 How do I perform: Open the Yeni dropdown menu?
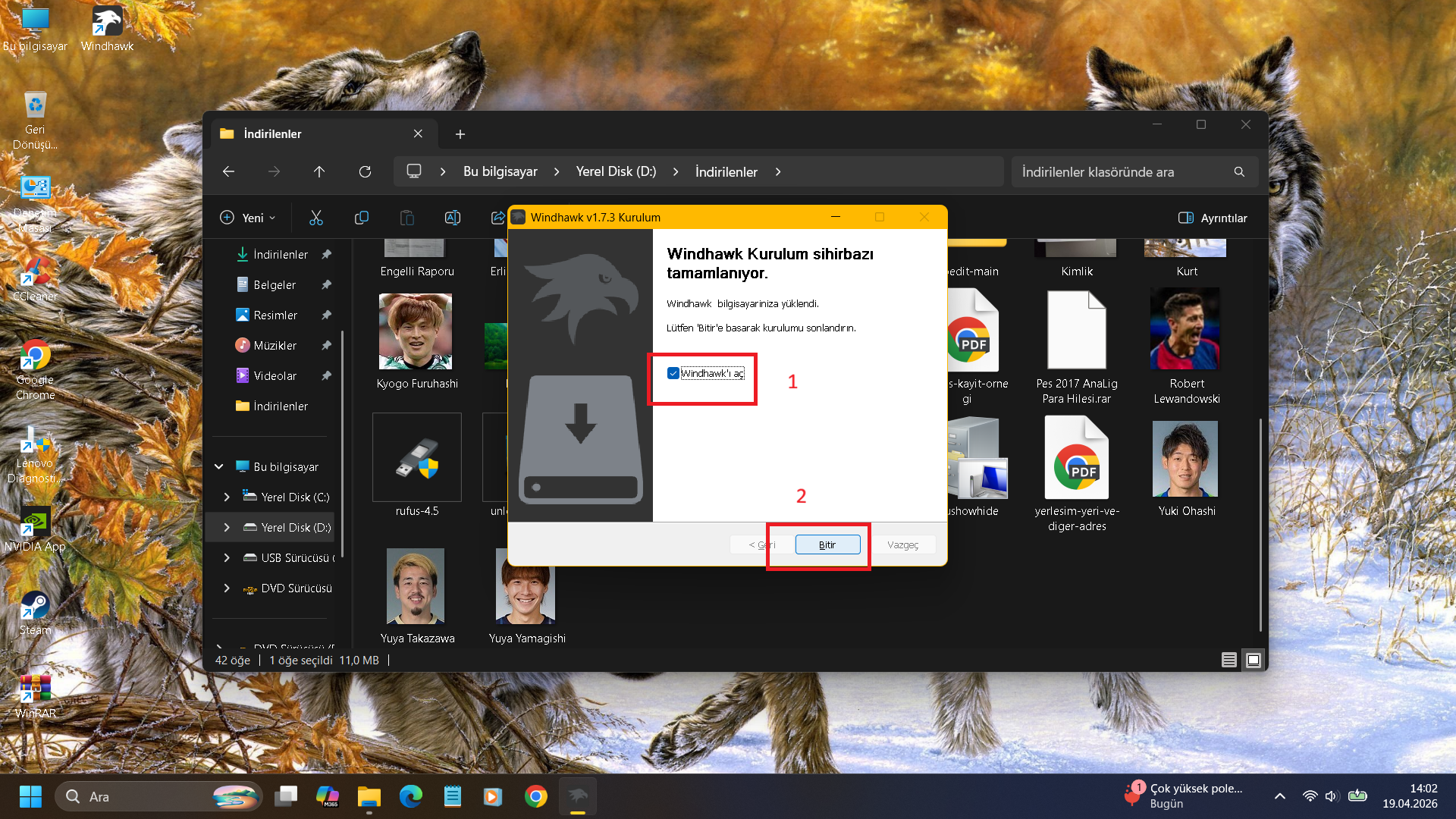(x=247, y=218)
